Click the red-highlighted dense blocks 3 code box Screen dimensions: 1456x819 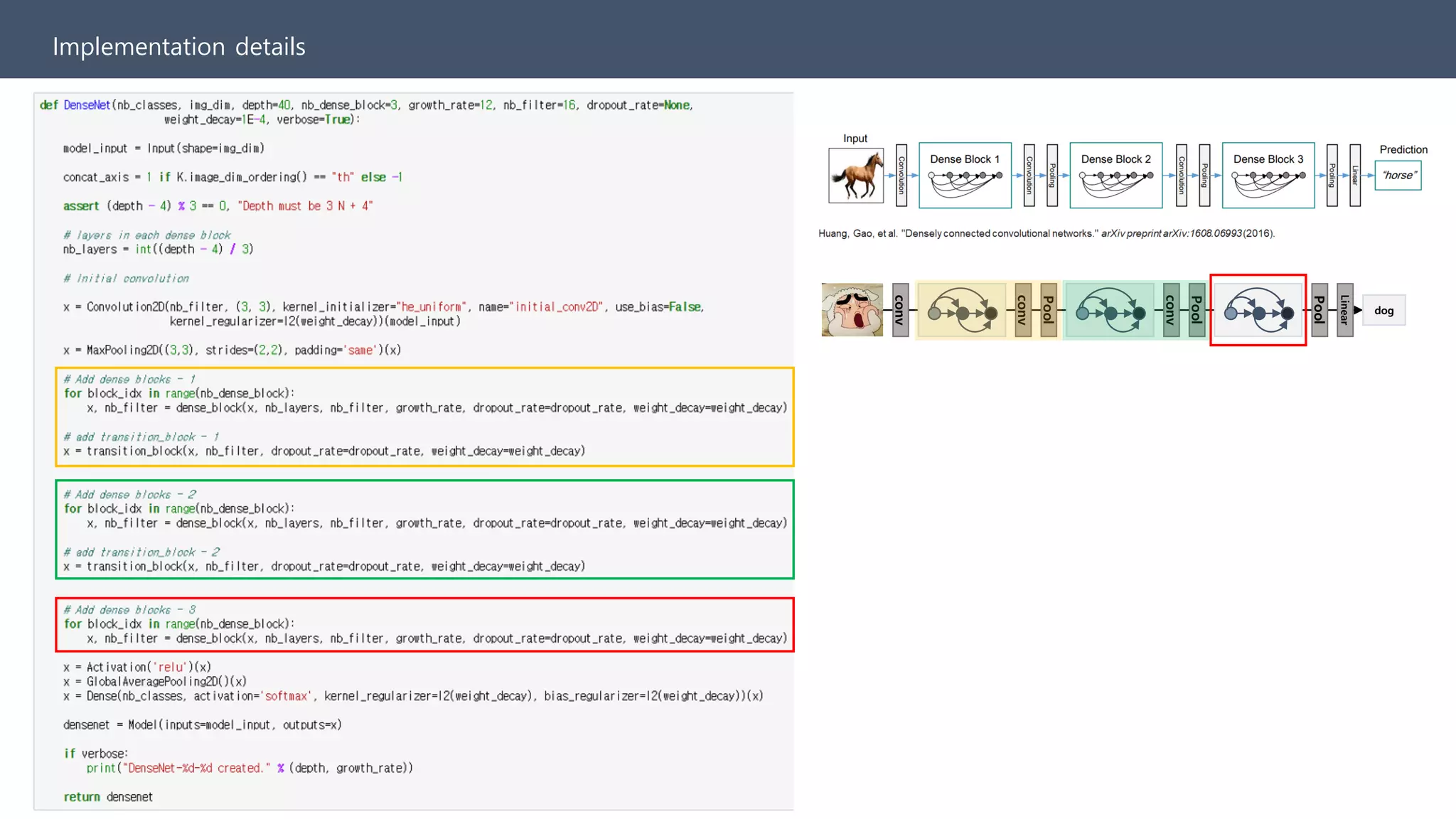424,625
